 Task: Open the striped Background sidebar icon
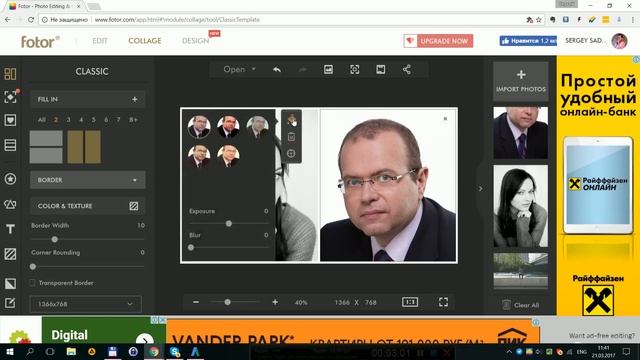(10, 254)
